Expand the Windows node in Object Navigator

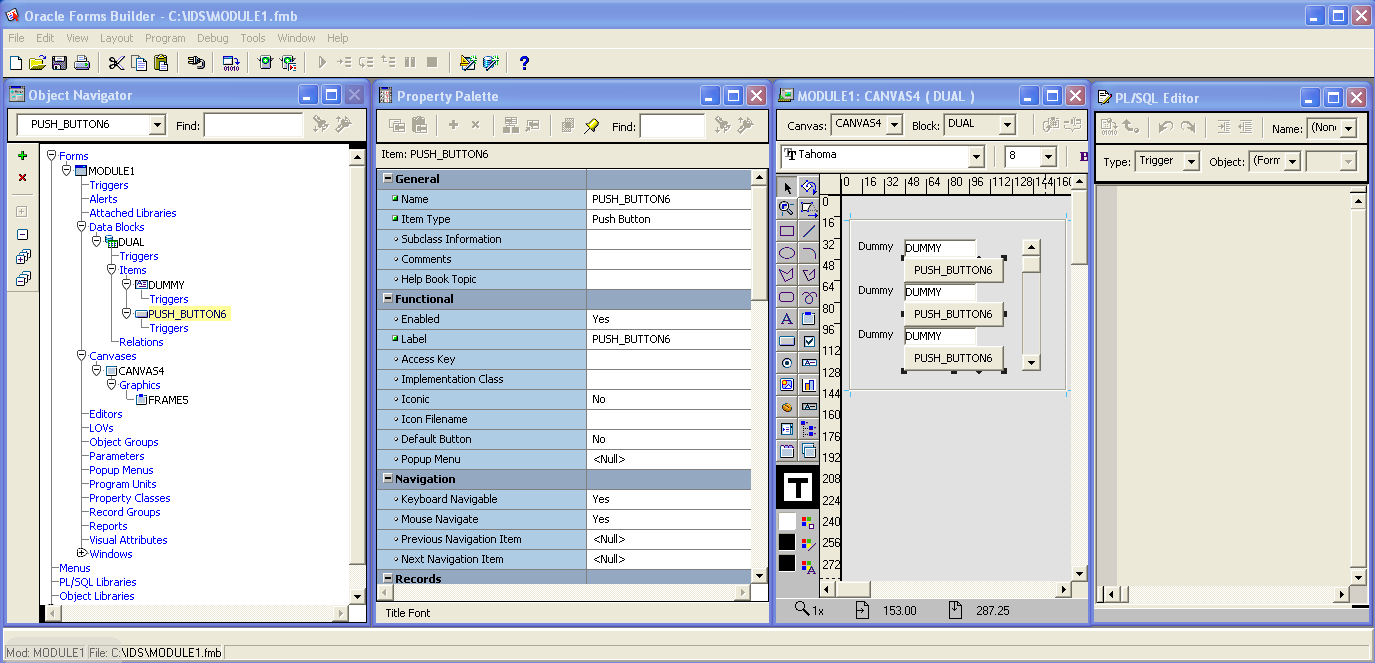tap(82, 554)
